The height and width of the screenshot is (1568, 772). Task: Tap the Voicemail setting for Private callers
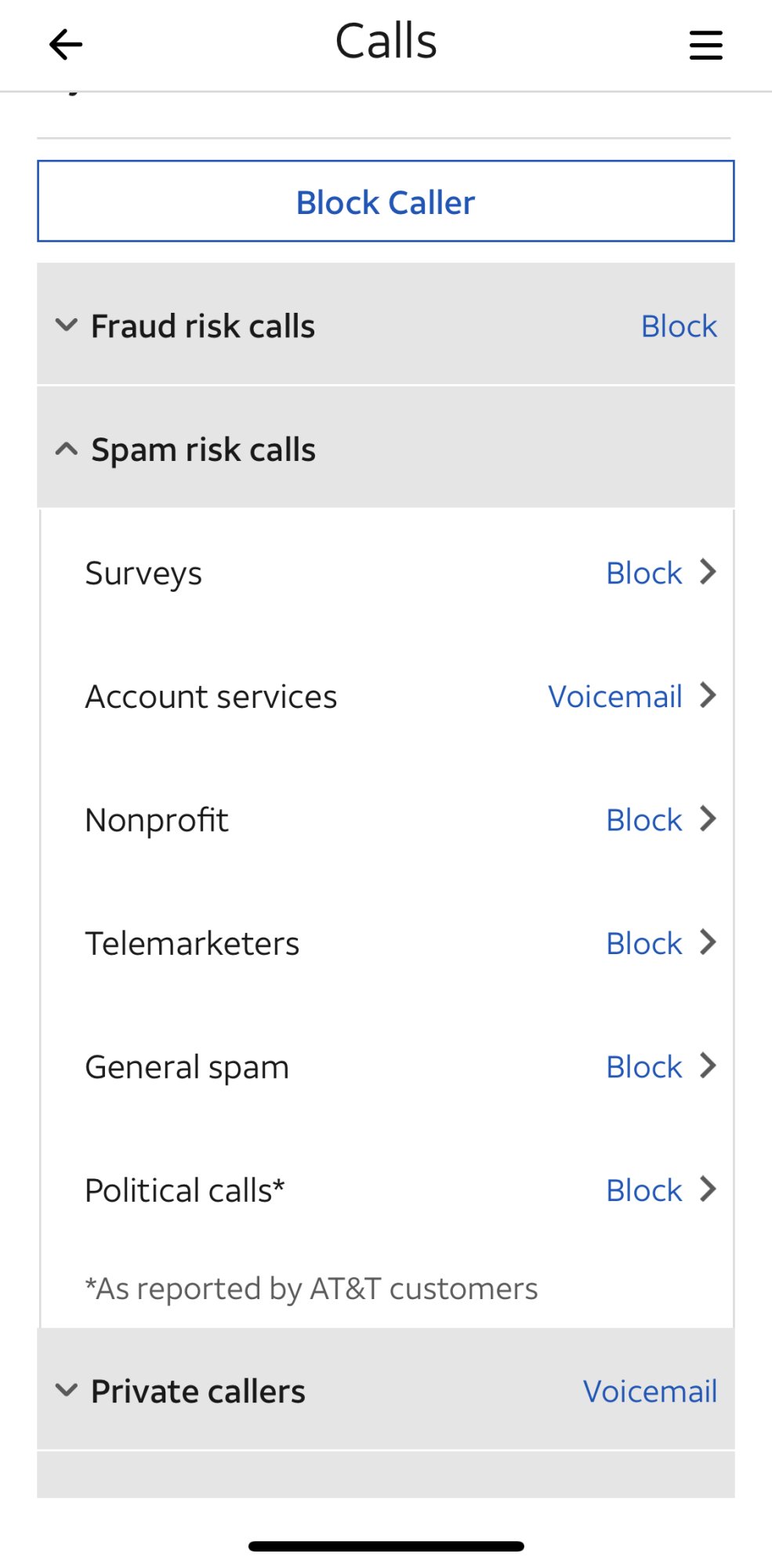coord(650,1392)
